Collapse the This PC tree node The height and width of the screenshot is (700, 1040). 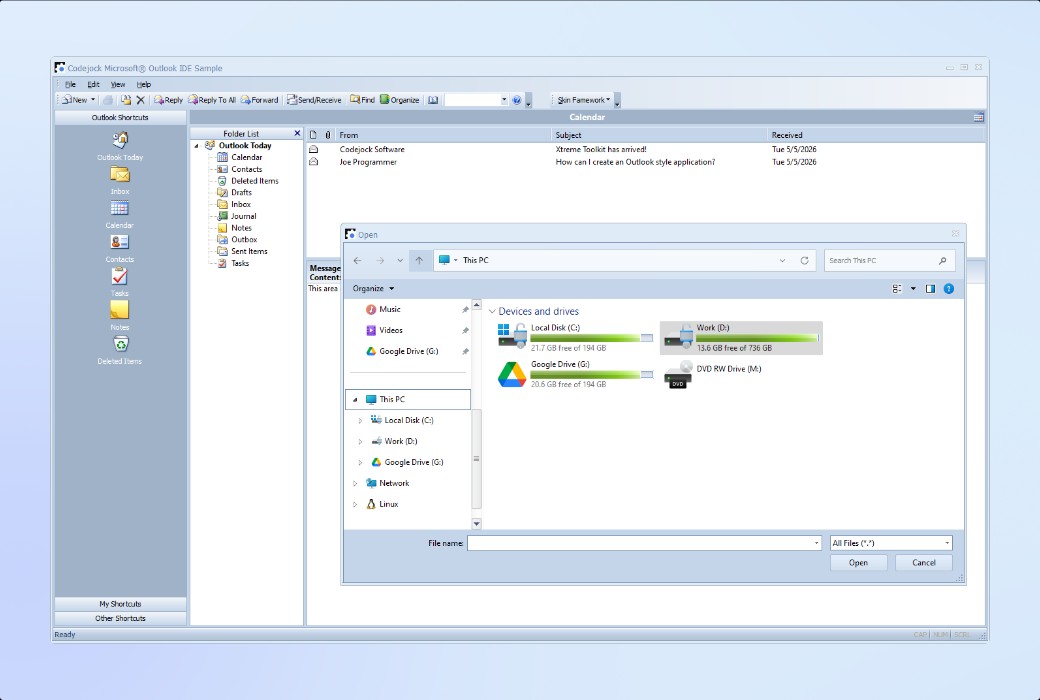click(x=355, y=399)
